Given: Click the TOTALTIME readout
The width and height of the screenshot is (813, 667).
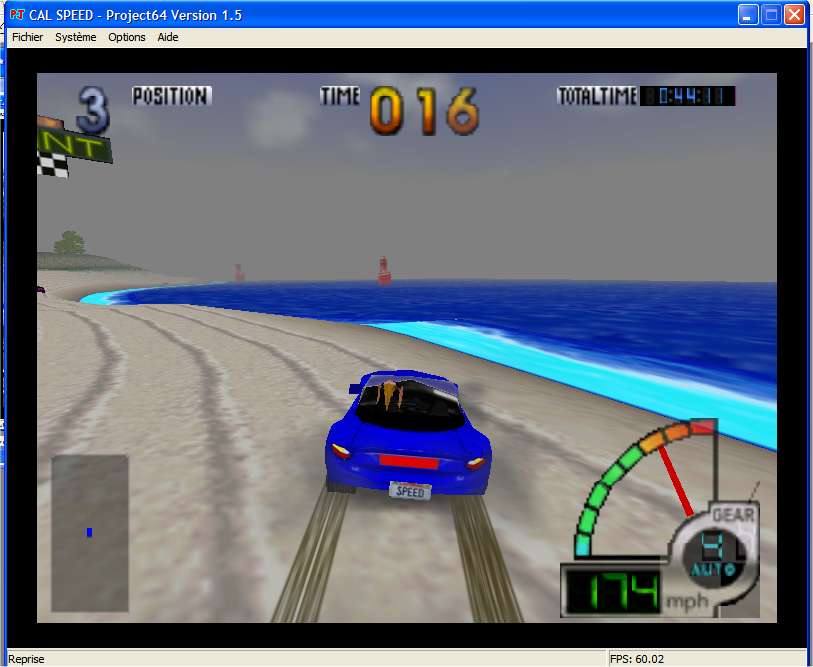Looking at the screenshot, I should [x=688, y=96].
